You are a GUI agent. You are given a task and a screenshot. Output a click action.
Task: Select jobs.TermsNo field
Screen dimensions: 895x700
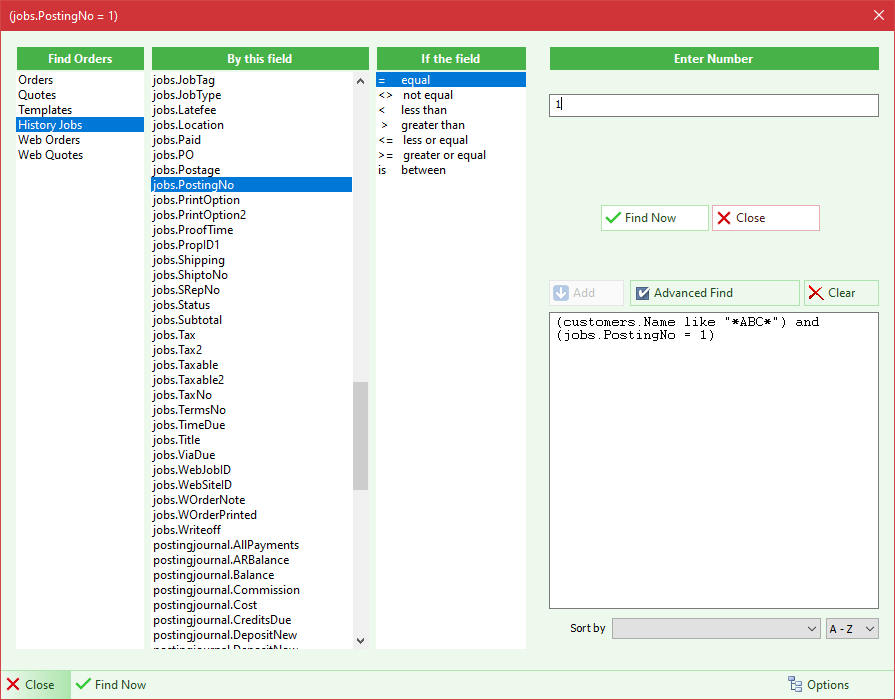(252, 409)
